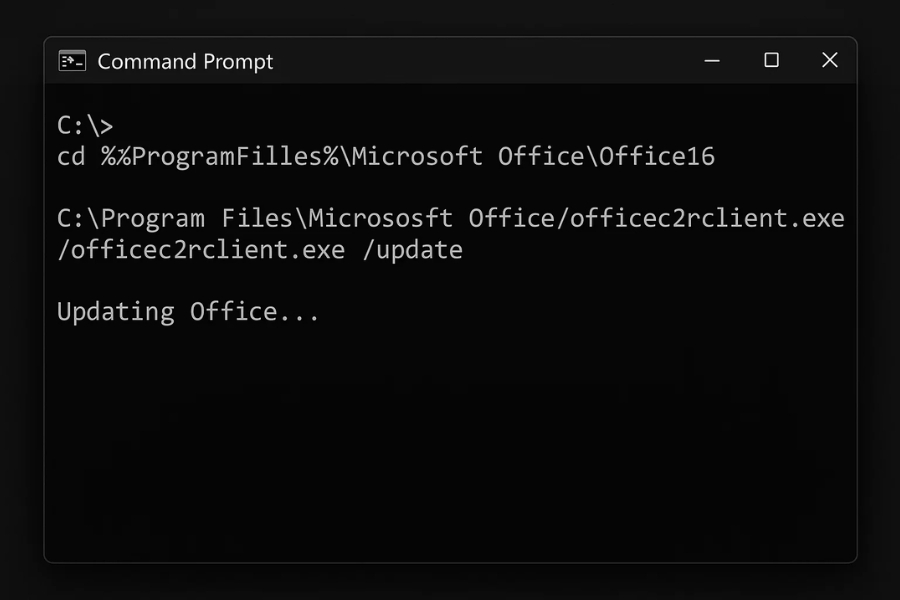
Task: Click the /update switch
Action: coord(412,250)
